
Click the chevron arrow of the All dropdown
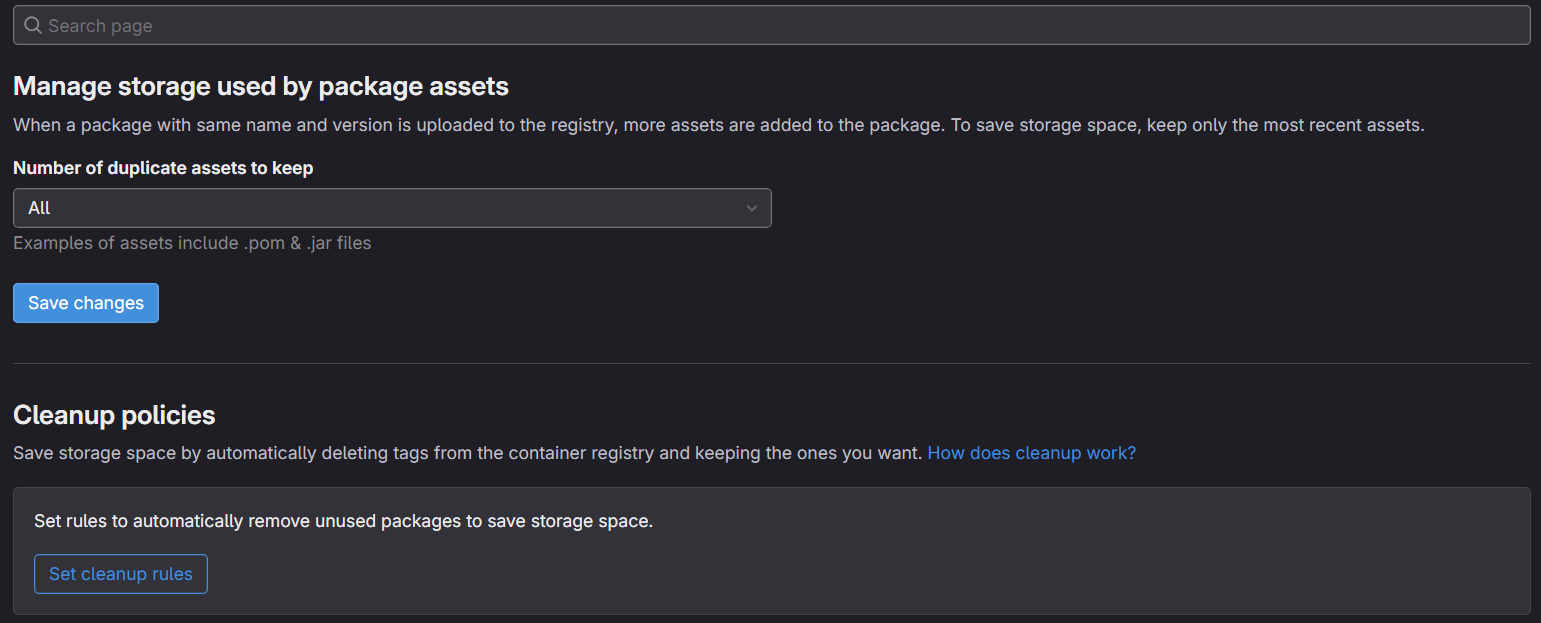pyautogui.click(x=752, y=208)
